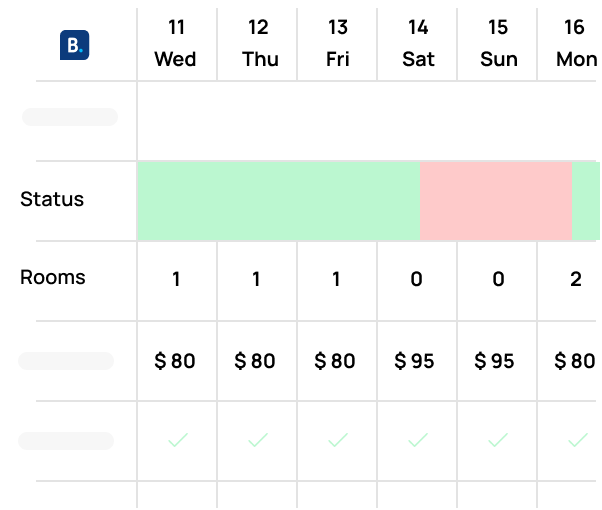The image size is (602, 510).
Task: Click the green checkmark under Fri 13
Action: point(338,440)
